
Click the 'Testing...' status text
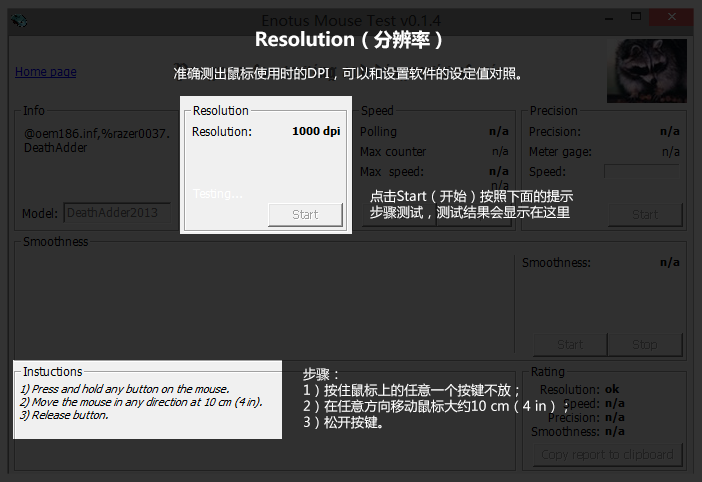click(x=218, y=194)
